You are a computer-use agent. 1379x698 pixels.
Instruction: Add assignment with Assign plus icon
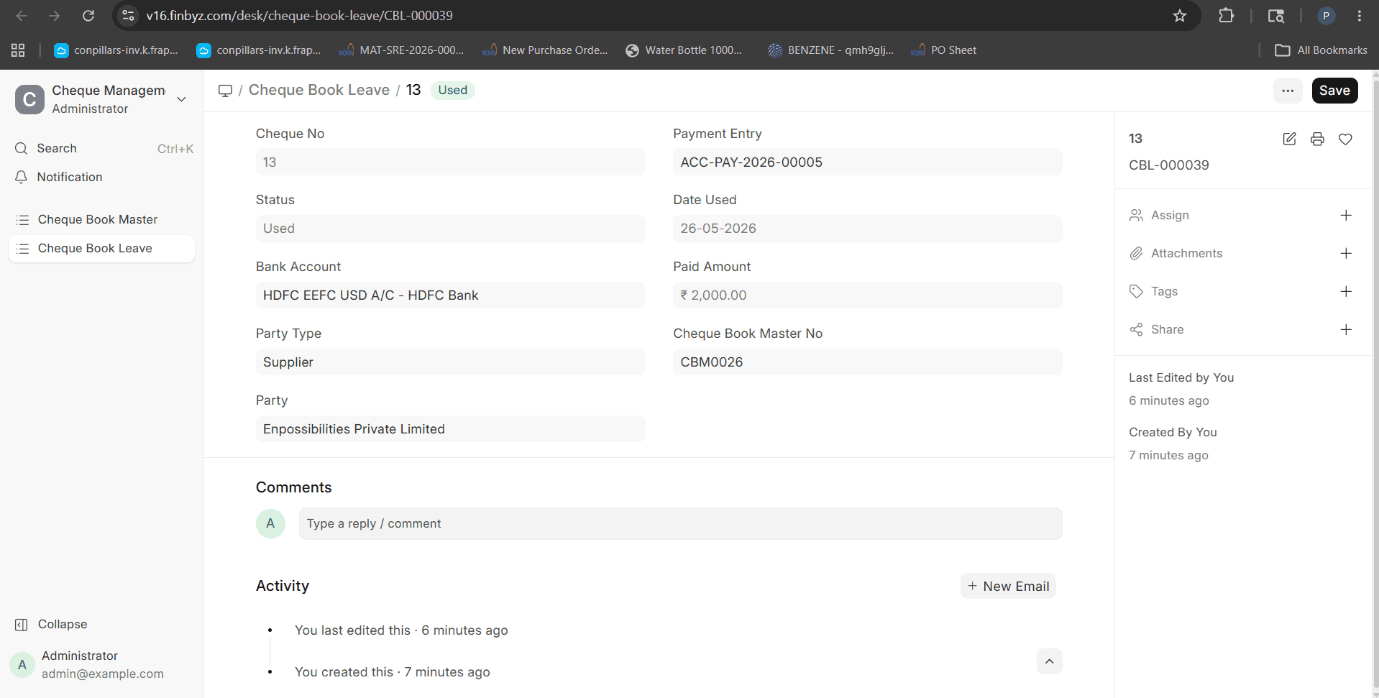click(1346, 215)
